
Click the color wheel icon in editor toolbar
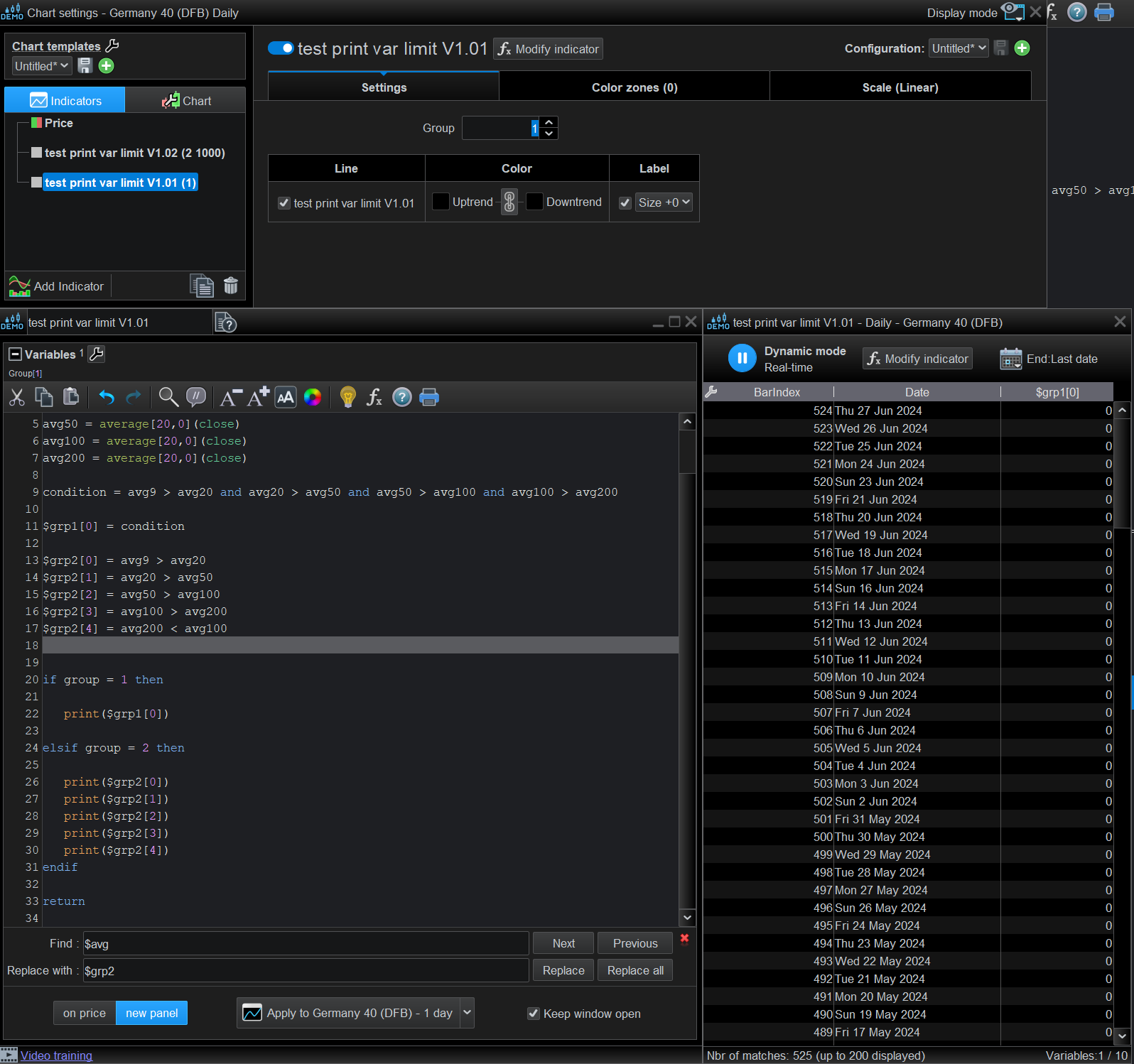coord(313,397)
